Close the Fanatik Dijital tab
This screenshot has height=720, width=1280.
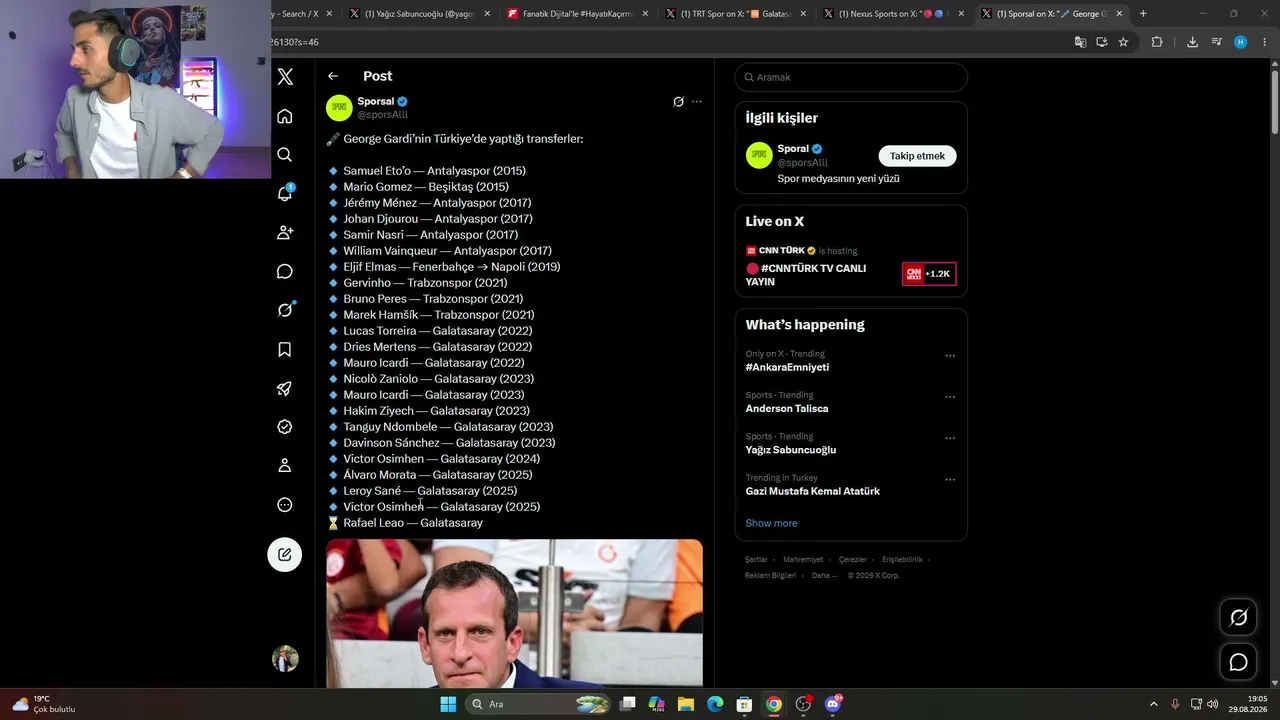(645, 14)
